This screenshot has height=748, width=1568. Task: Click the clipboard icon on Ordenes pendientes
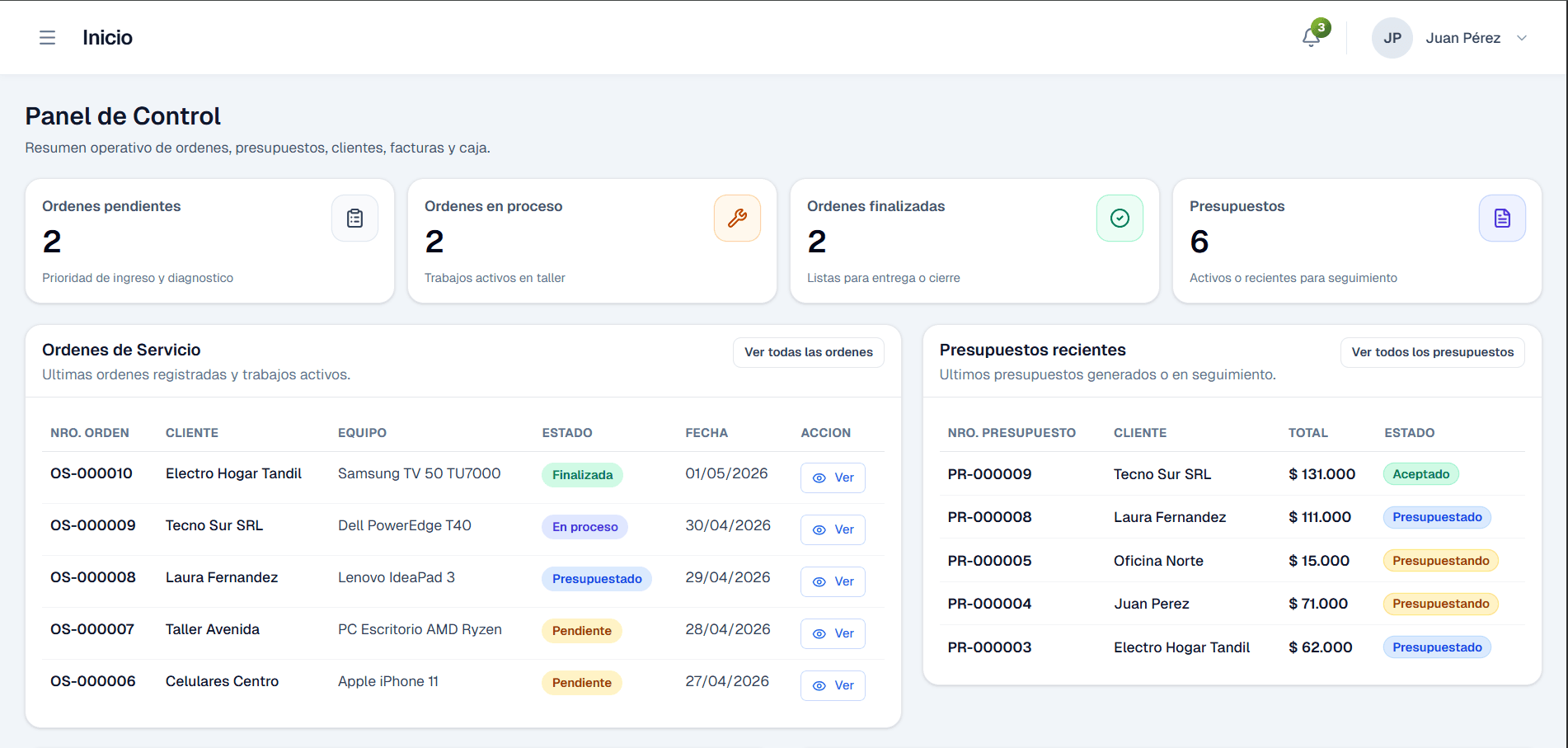pyautogui.click(x=354, y=219)
